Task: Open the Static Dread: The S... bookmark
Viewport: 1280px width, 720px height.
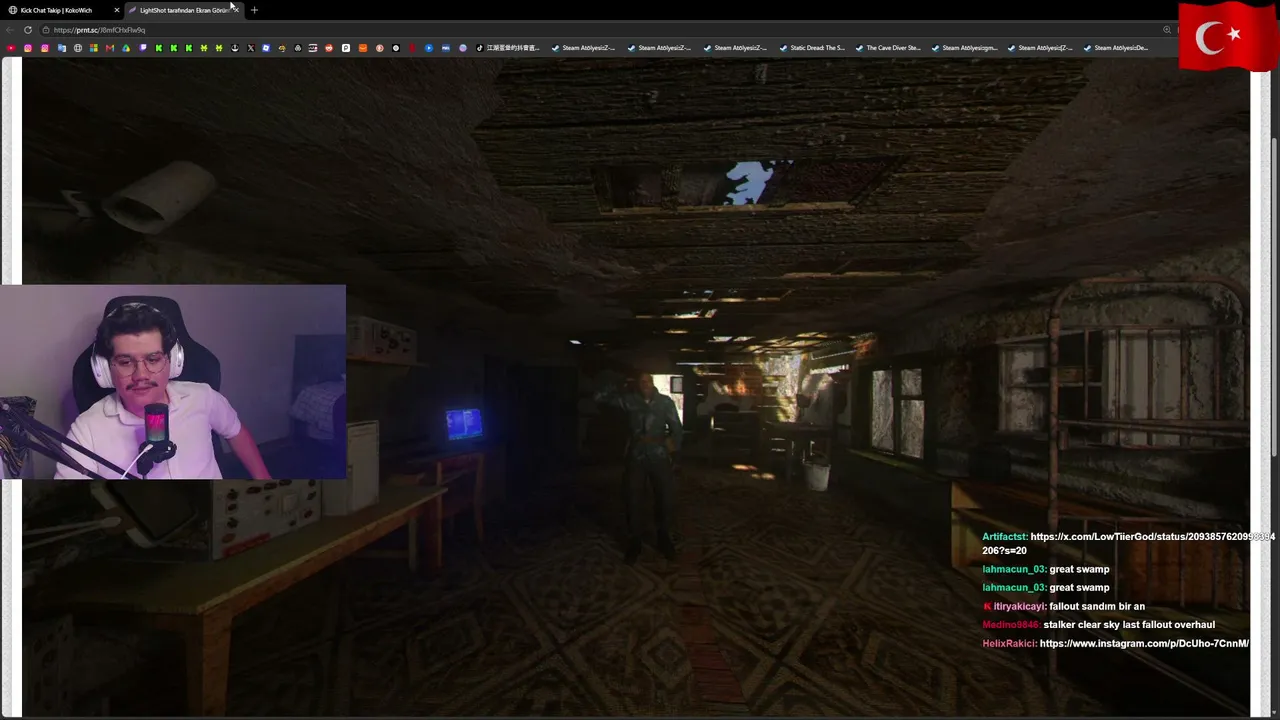Action: click(812, 48)
